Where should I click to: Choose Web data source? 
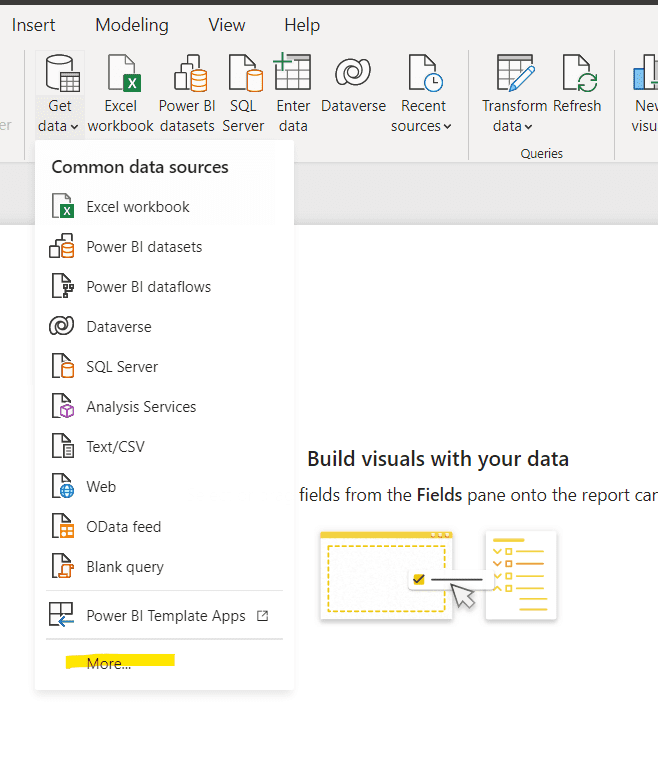pyautogui.click(x=164, y=487)
